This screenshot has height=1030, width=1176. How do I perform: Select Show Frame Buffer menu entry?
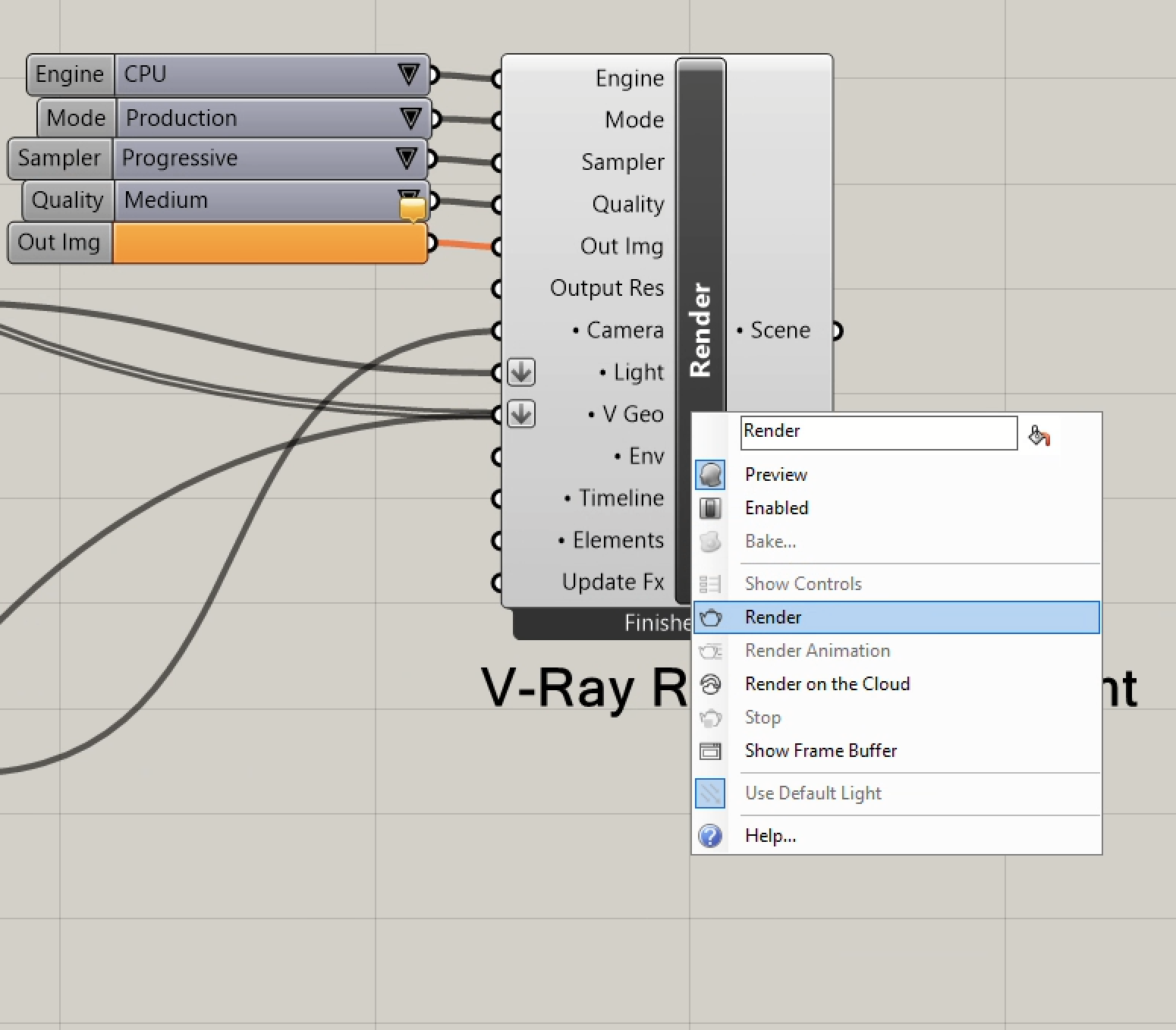897,751
